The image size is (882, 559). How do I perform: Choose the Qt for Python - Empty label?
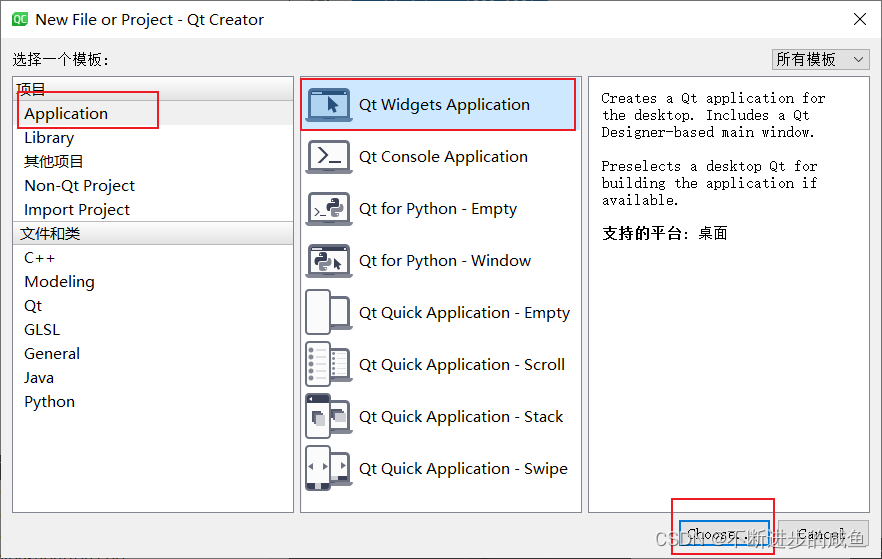point(438,209)
